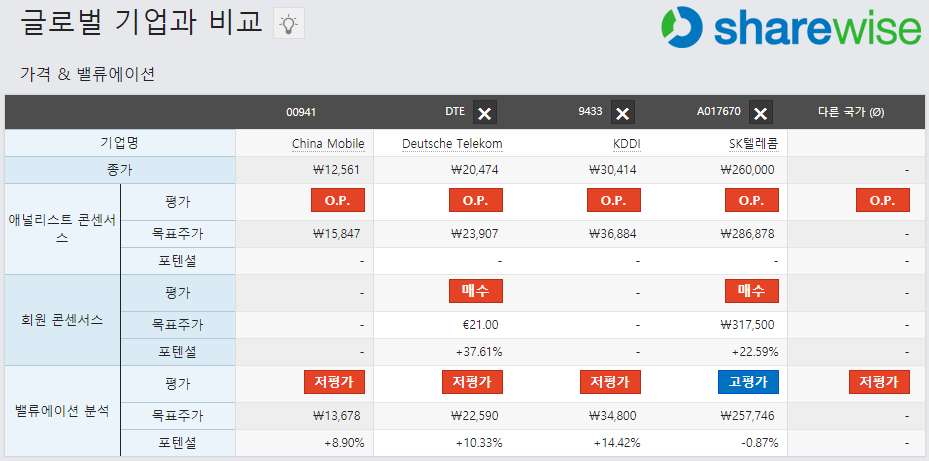Click the 회원 콘센서스 group label
929x461 pixels.
(62, 320)
